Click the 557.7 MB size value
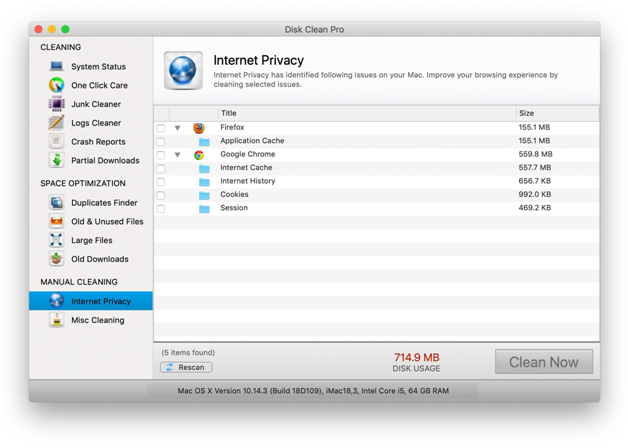Image resolution: width=628 pixels, height=448 pixels. click(535, 167)
